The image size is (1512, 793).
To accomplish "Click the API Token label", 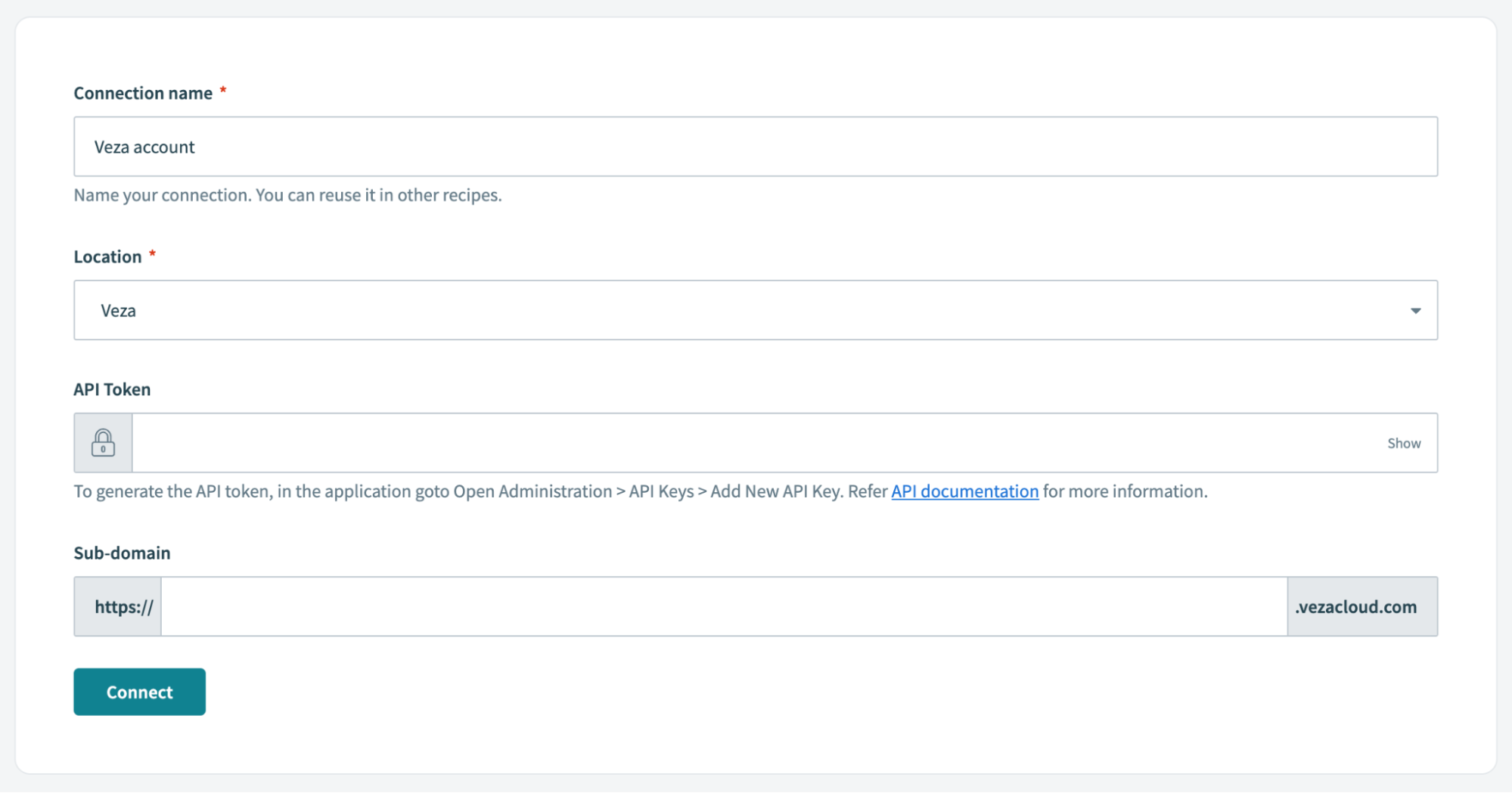I will (x=112, y=389).
